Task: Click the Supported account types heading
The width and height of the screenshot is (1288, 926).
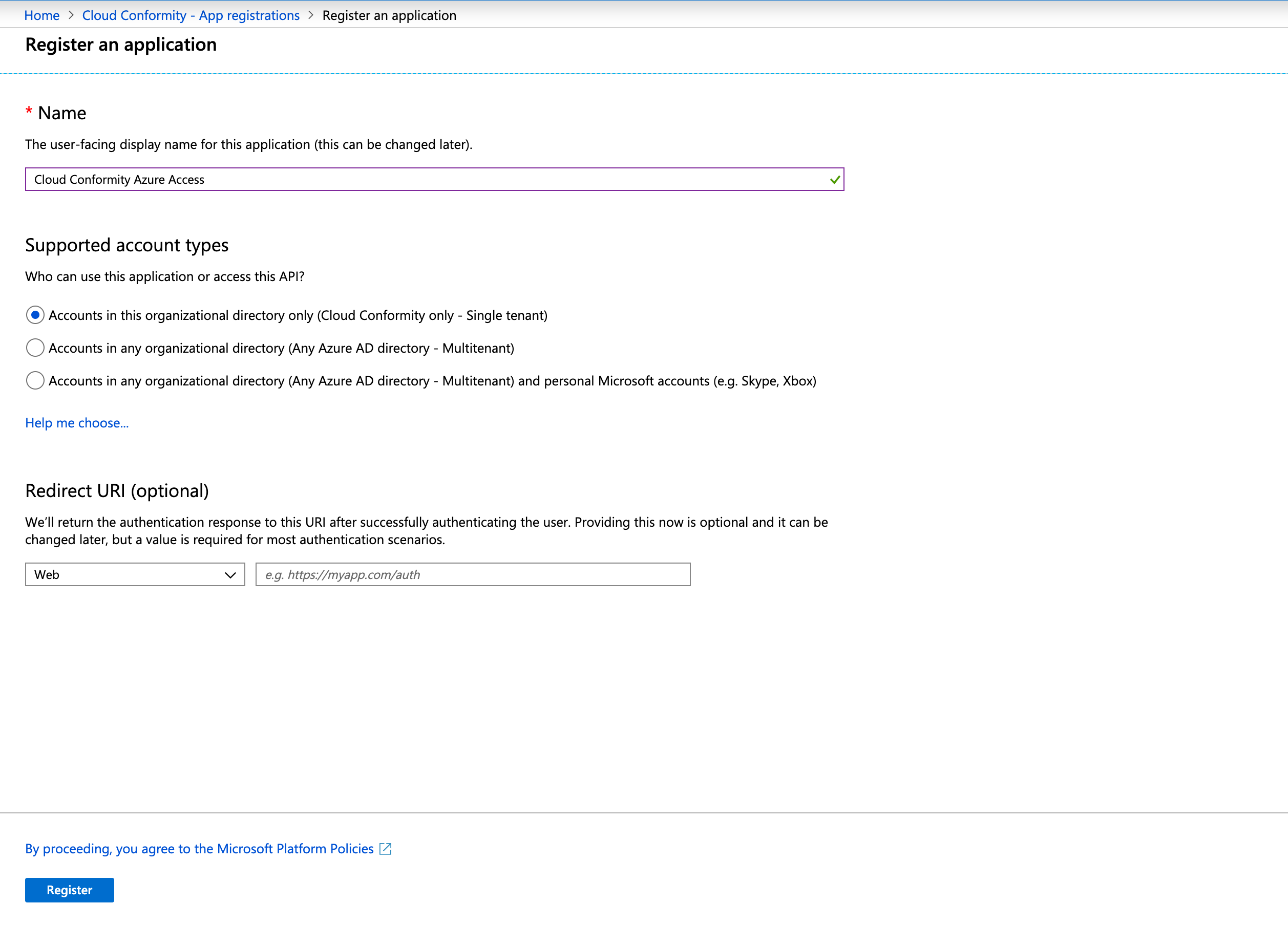Action: coord(126,245)
